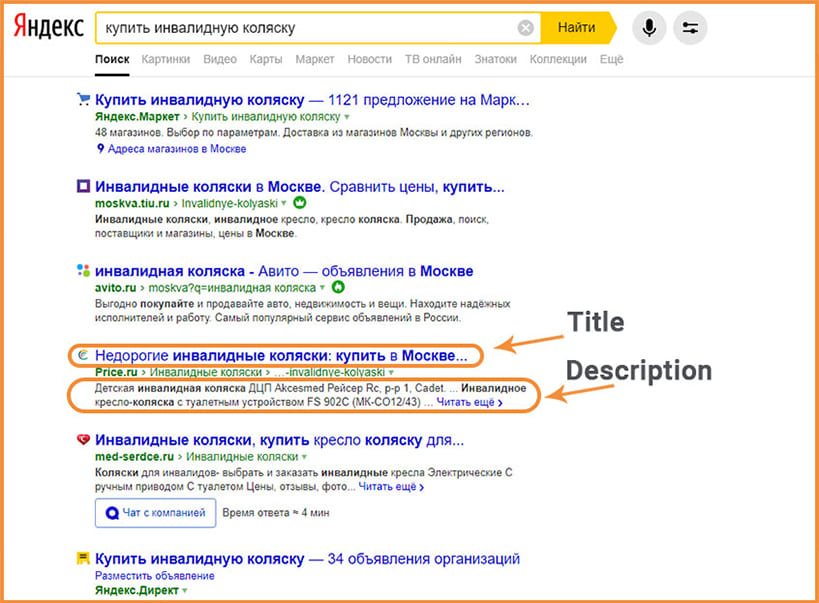Viewport: 819px width, 603px height.
Task: Click the med-serdce.ru heart favicon
Action: coord(83,439)
